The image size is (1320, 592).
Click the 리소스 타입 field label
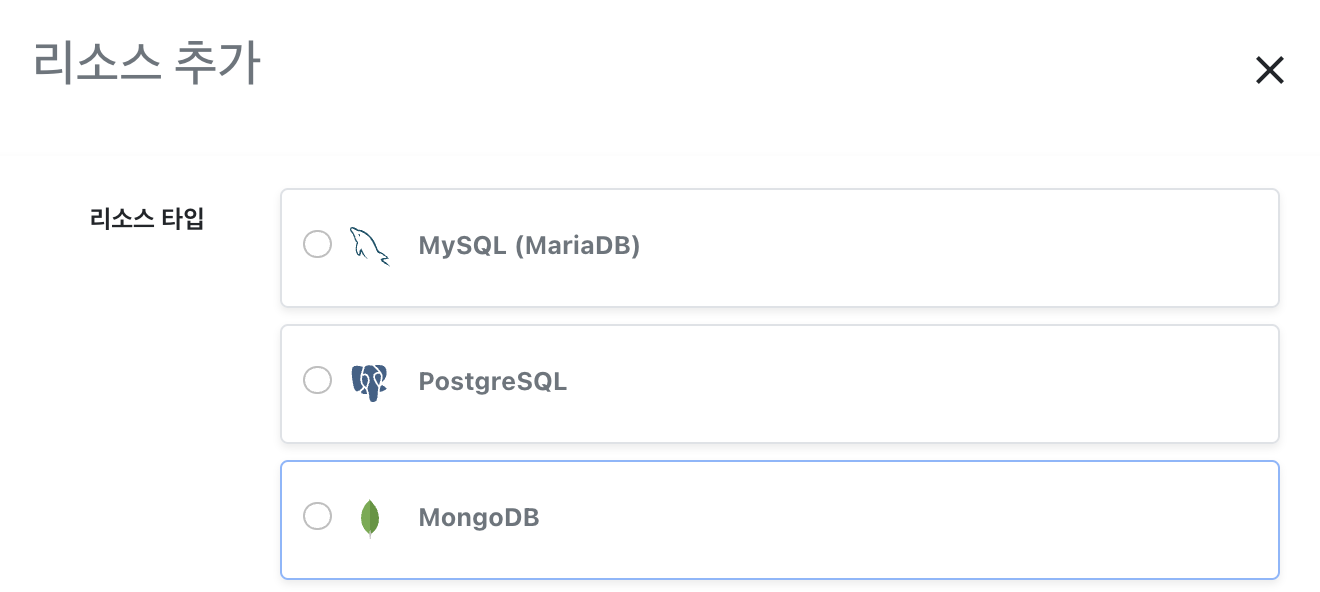[147, 219]
